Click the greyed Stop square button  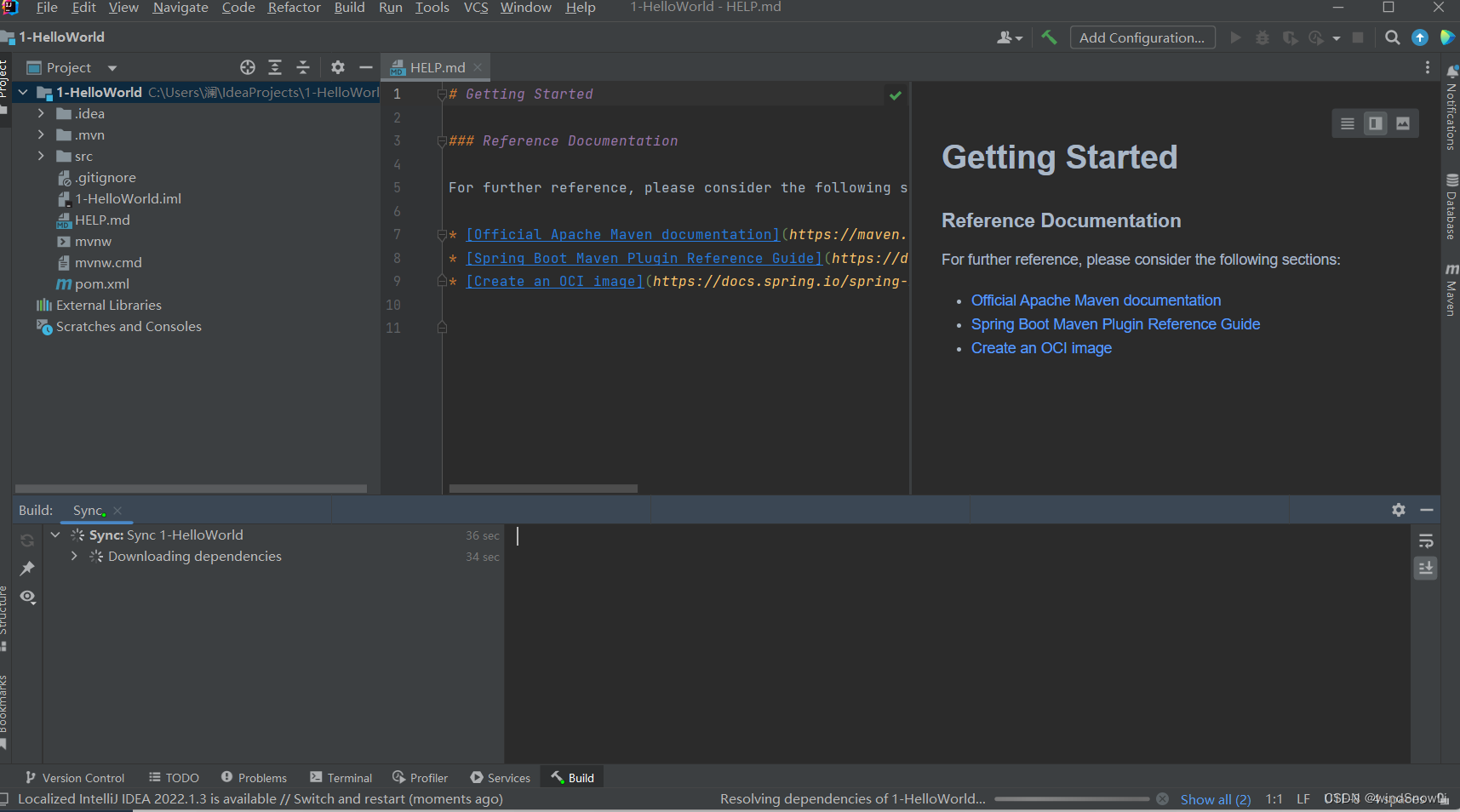pos(1358,37)
